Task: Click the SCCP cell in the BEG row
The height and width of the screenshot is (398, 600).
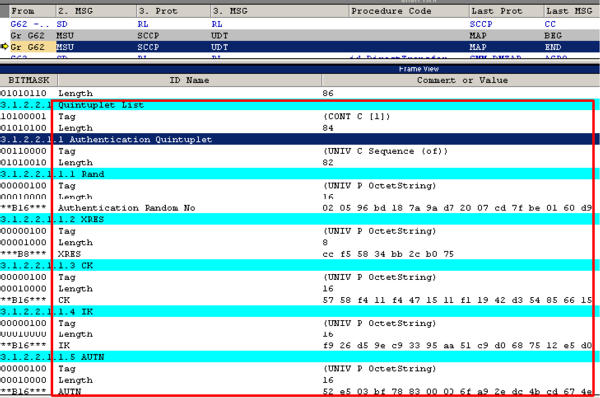Action: click(148, 36)
